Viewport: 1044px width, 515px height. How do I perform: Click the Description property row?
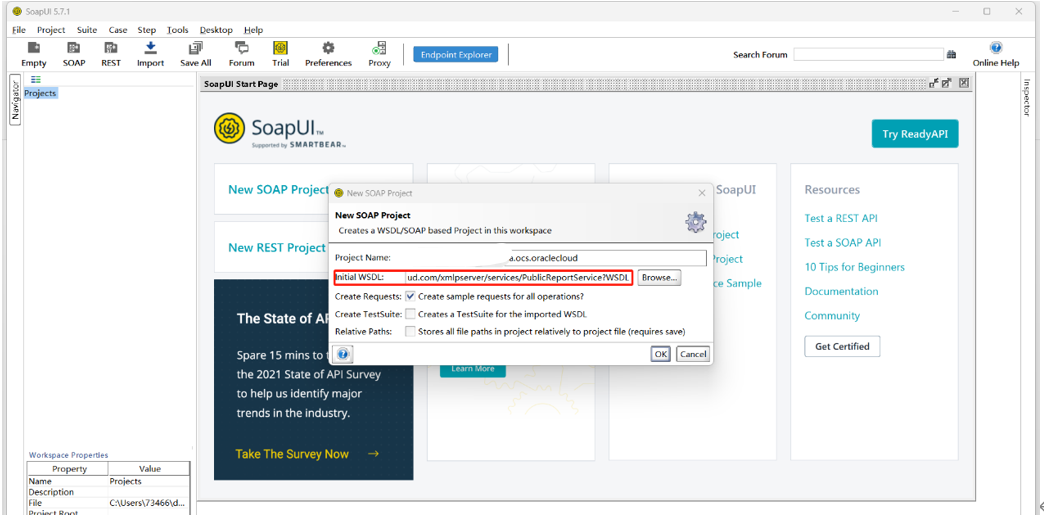click(x=109, y=492)
